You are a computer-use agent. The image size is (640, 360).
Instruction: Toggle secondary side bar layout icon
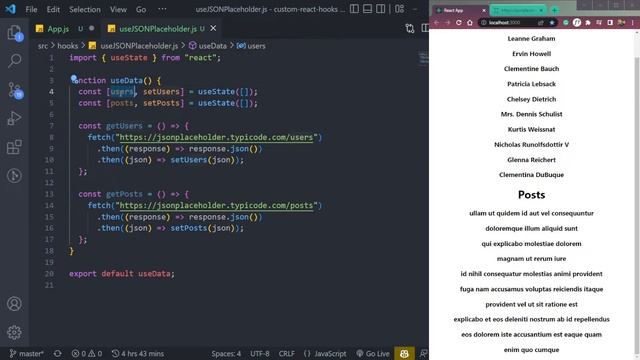[380, 9]
